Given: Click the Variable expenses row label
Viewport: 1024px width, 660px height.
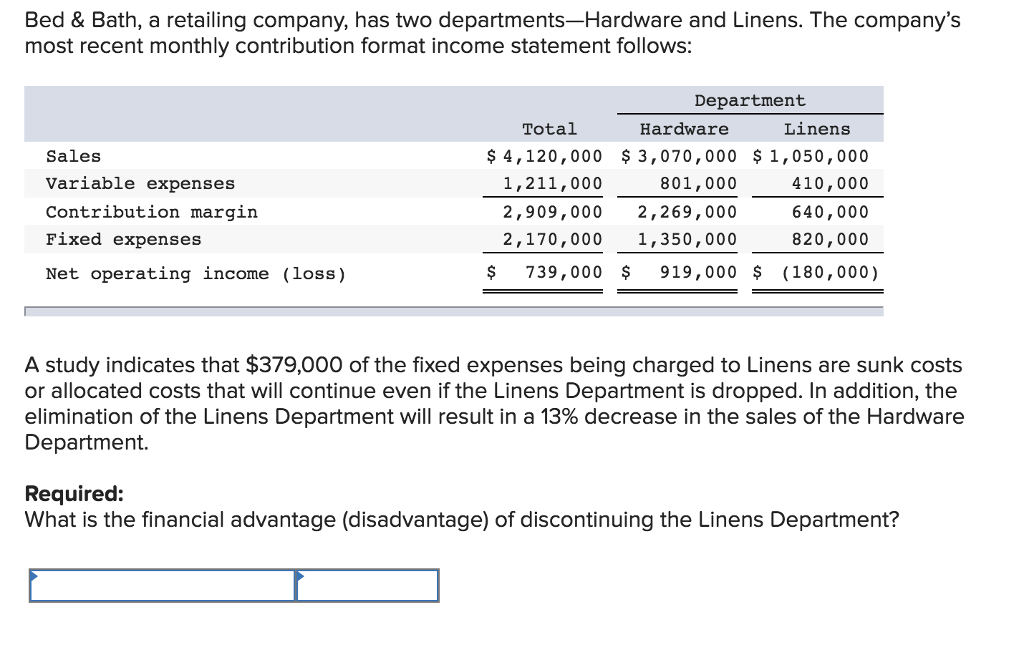Looking at the screenshot, I should [x=140, y=184].
